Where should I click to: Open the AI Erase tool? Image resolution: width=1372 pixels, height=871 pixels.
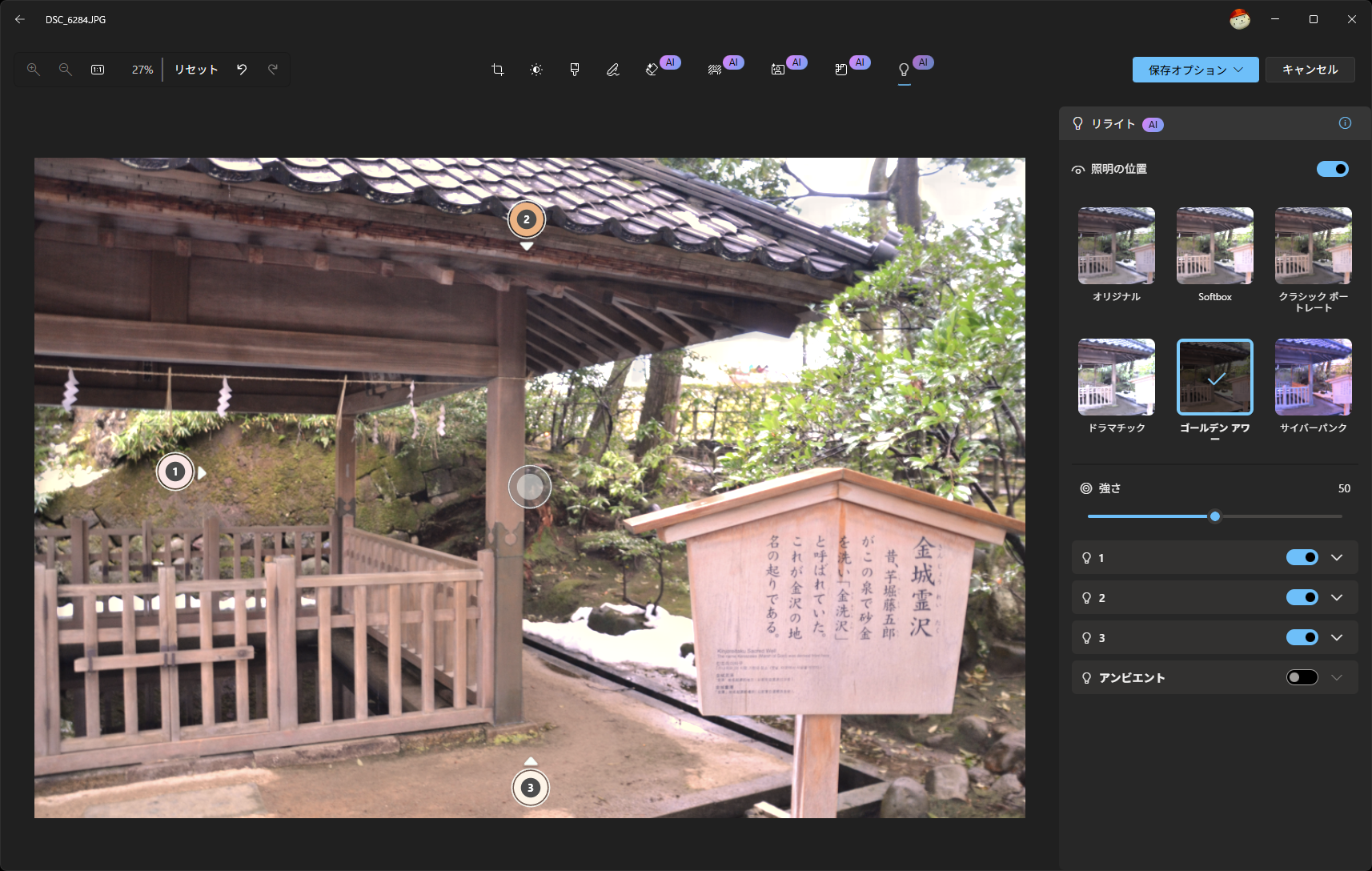(x=652, y=70)
